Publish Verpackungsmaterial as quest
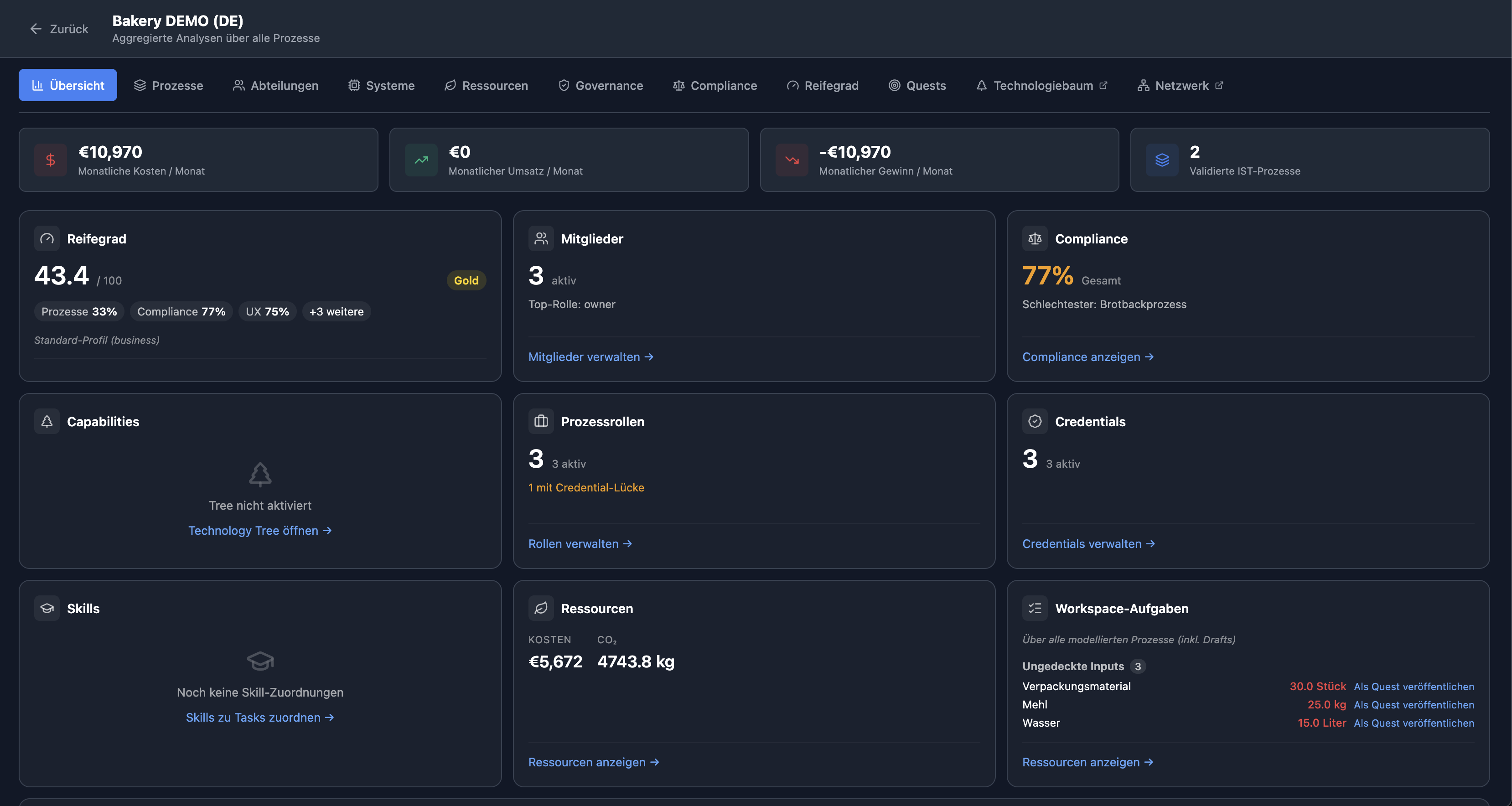This screenshot has height=806, width=1512. (x=1414, y=686)
